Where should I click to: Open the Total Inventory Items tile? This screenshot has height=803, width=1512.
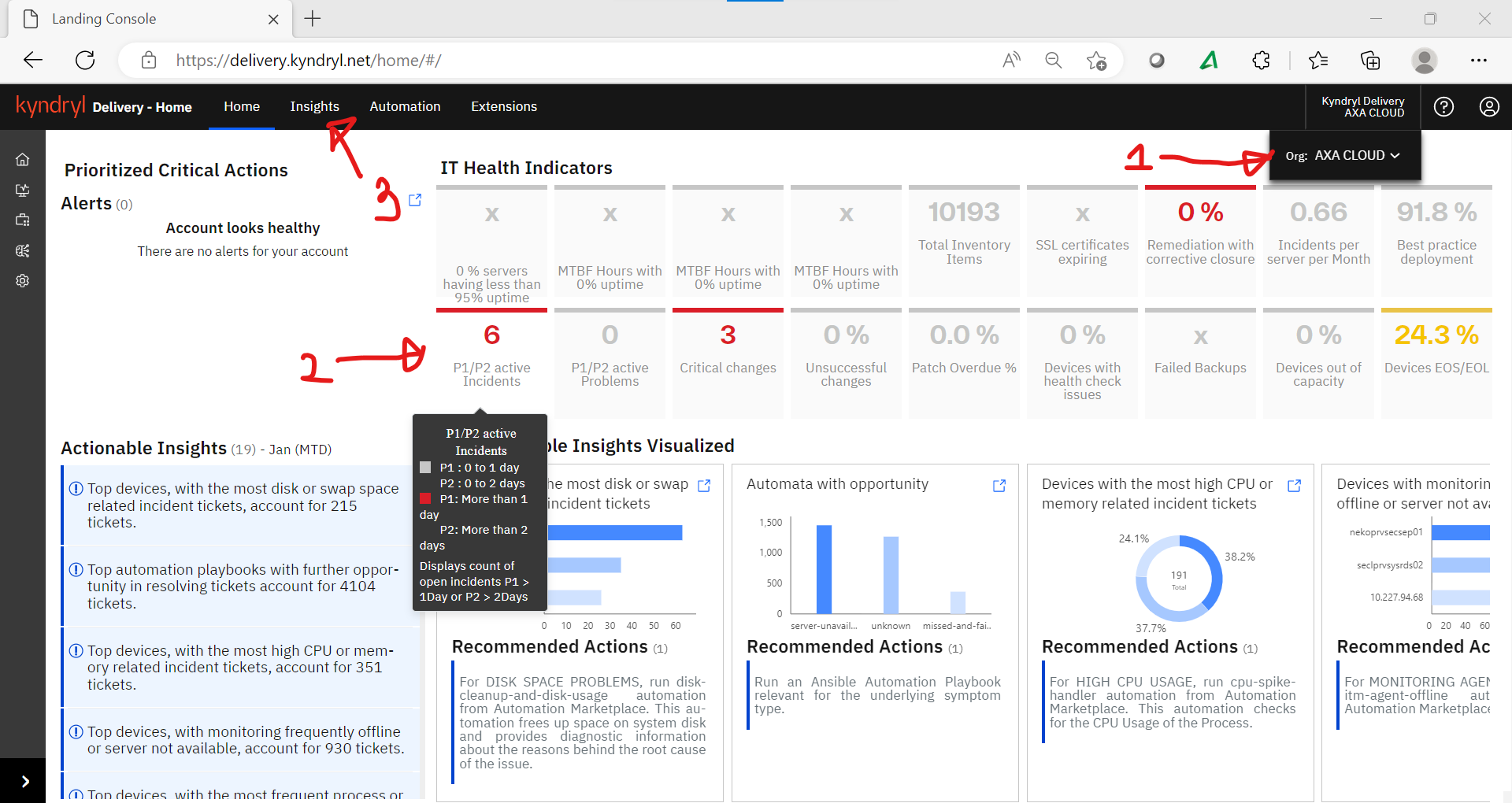(x=964, y=241)
